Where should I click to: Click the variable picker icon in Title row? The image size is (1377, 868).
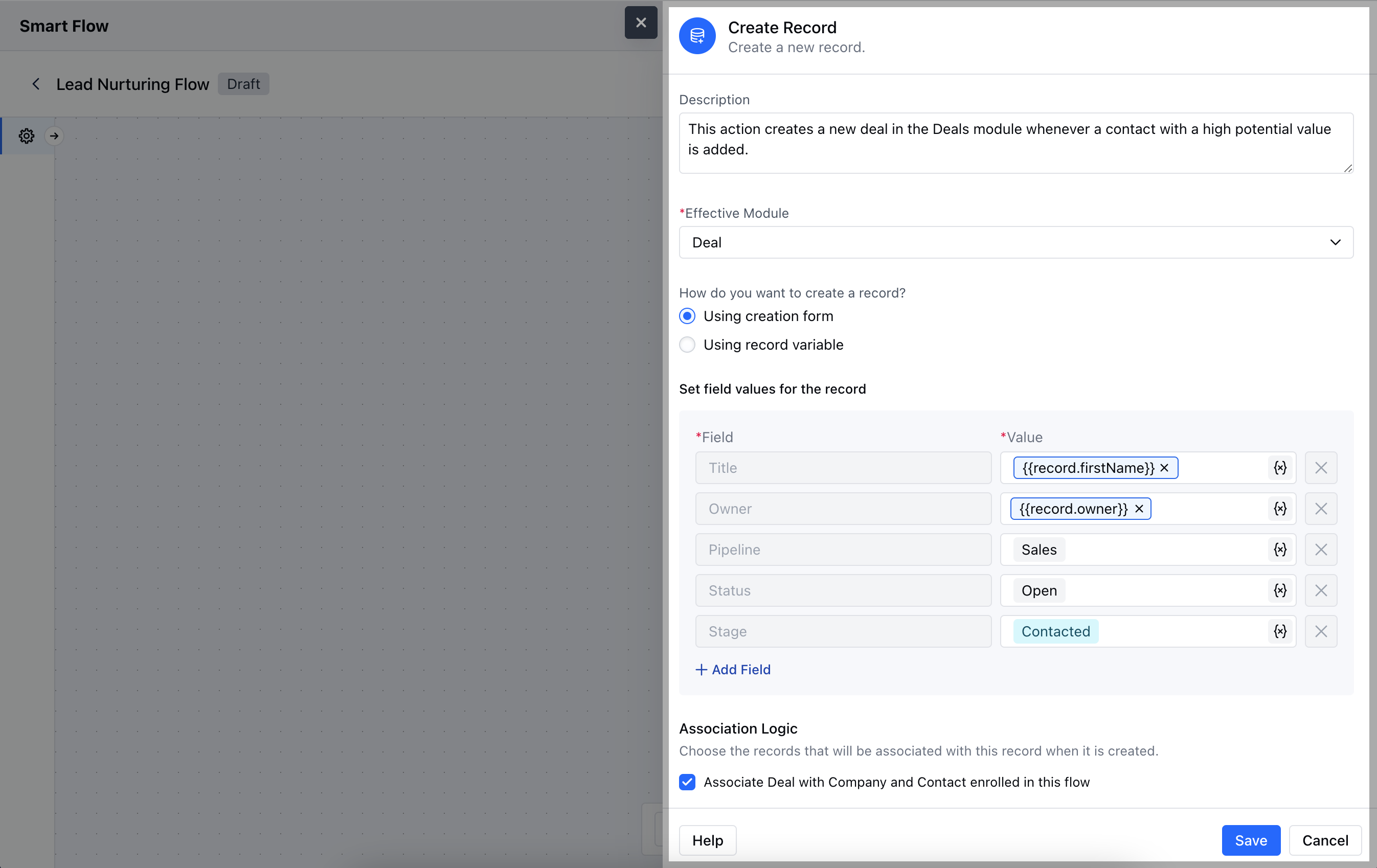tap(1280, 468)
